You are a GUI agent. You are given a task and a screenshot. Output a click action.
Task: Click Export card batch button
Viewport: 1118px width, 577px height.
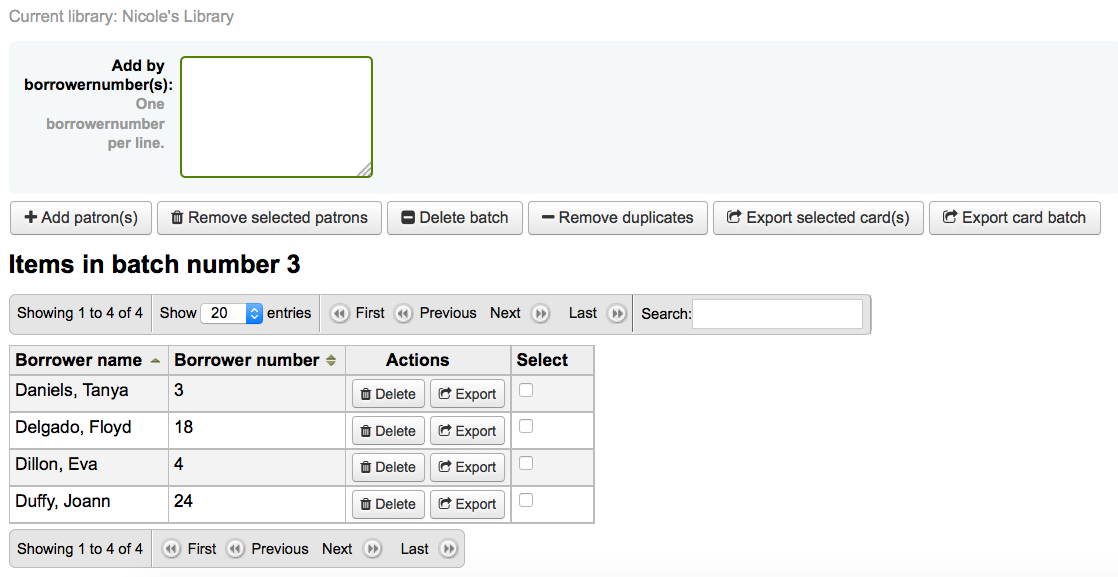tap(1014, 218)
